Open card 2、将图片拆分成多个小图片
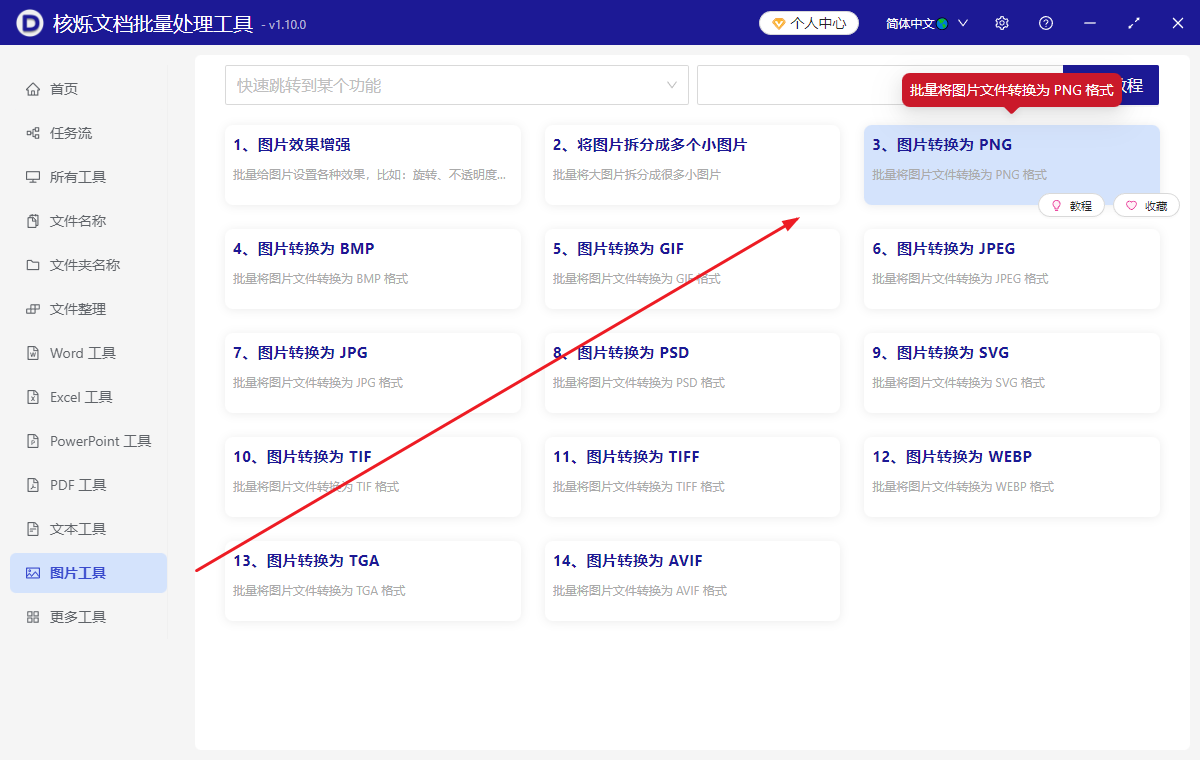1200x760 pixels. pyautogui.click(x=692, y=165)
